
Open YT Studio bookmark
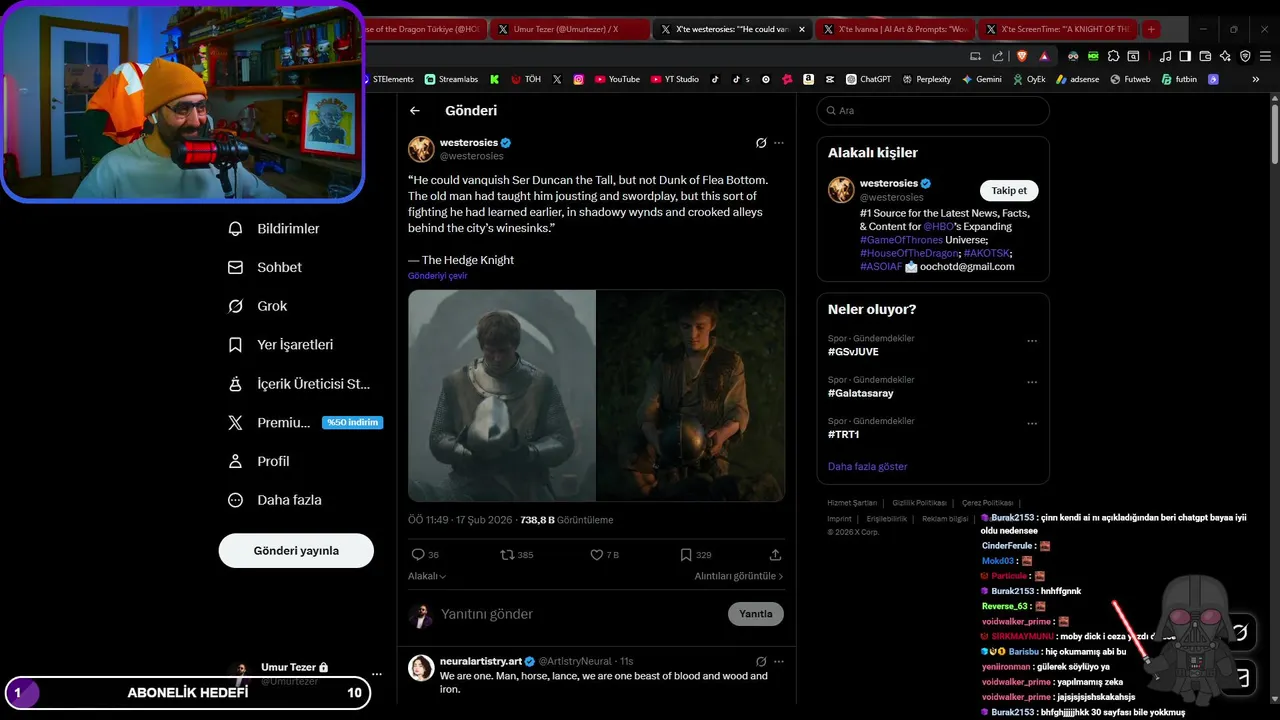(x=675, y=79)
